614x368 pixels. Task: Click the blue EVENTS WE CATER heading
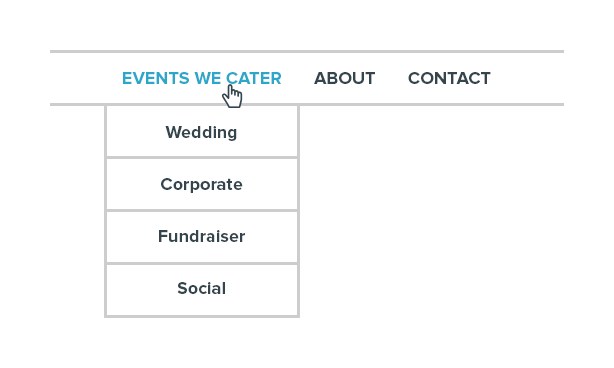202,78
